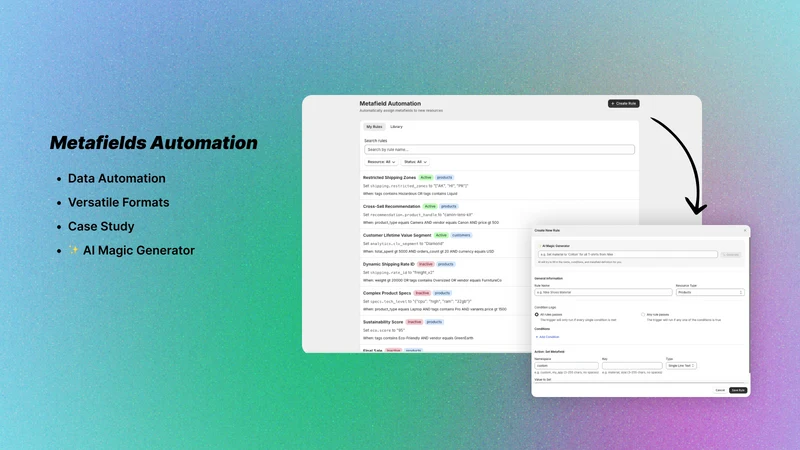Click Active badge on Restricted Shipping Zones
Image resolution: width=800 pixels, height=450 pixels.
426,178
